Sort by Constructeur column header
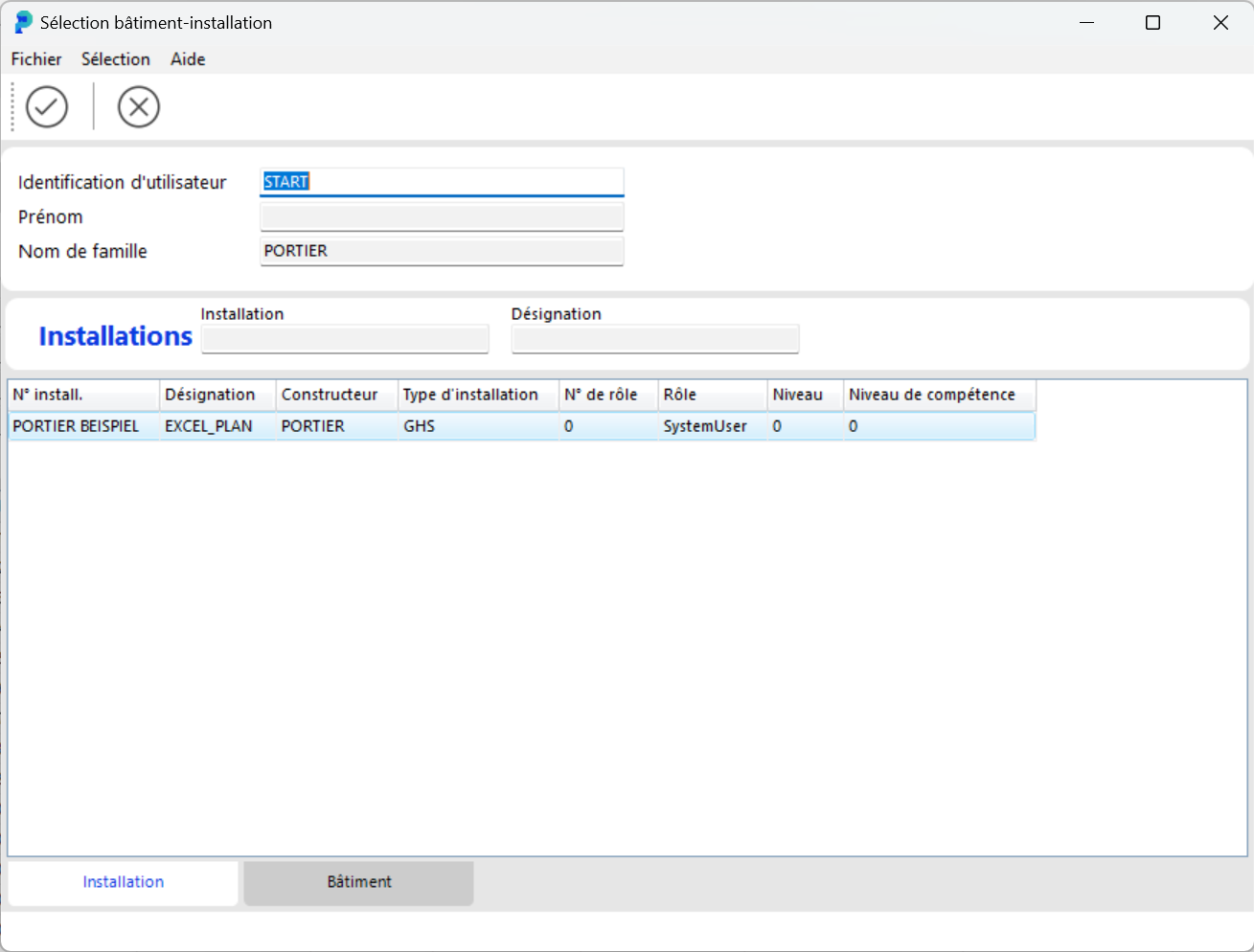The width and height of the screenshot is (1254, 952). (337, 395)
